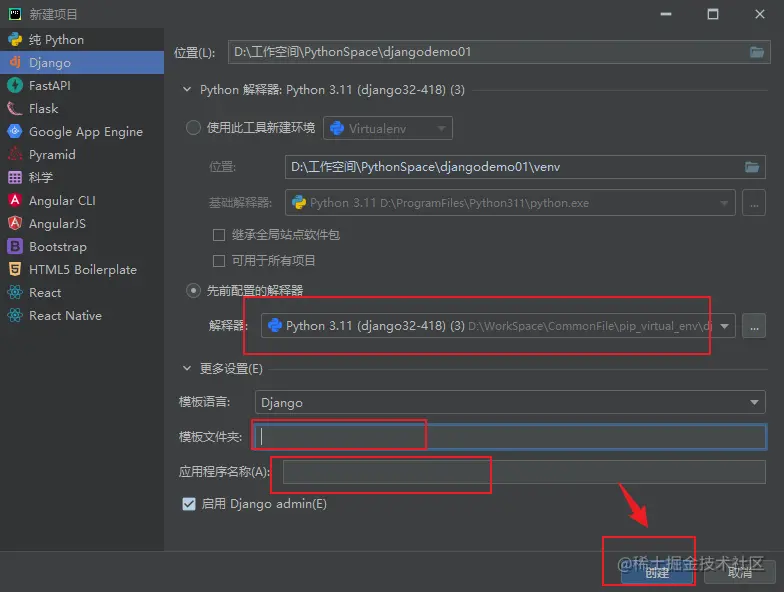Select Pyramid project type
This screenshot has width=784, height=592.
82,154
